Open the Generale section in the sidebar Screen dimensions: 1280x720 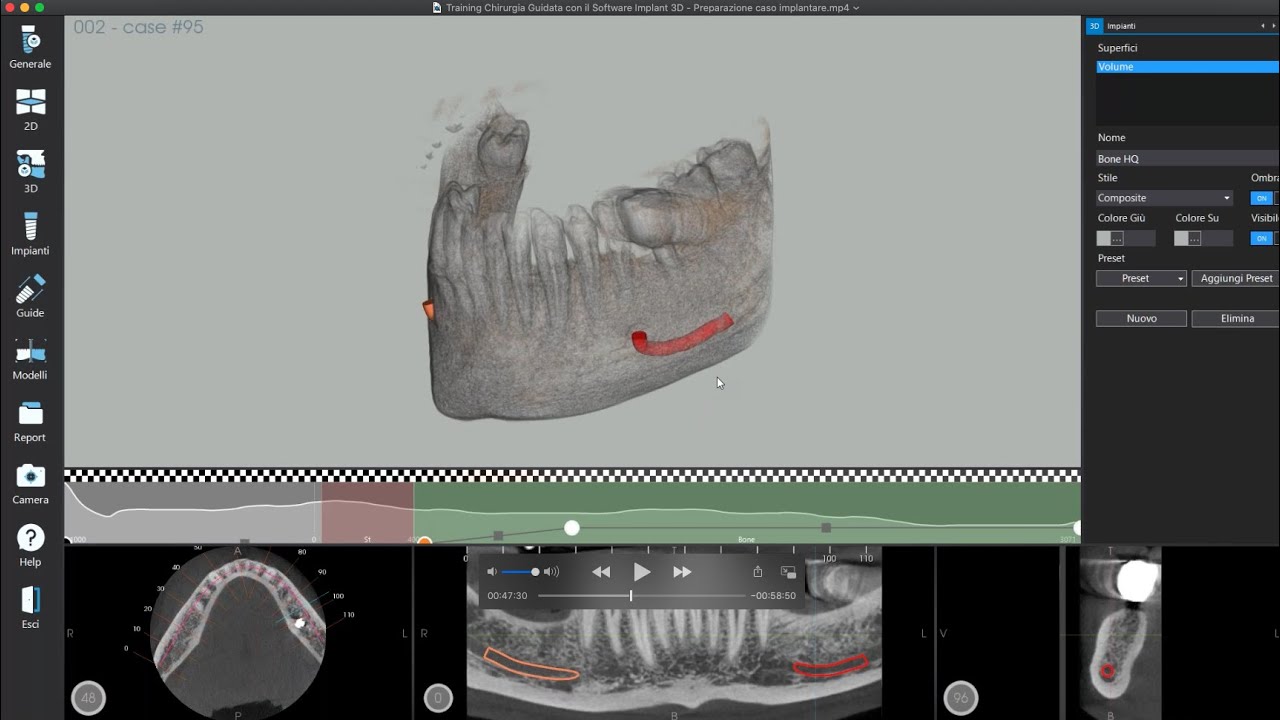click(x=30, y=48)
